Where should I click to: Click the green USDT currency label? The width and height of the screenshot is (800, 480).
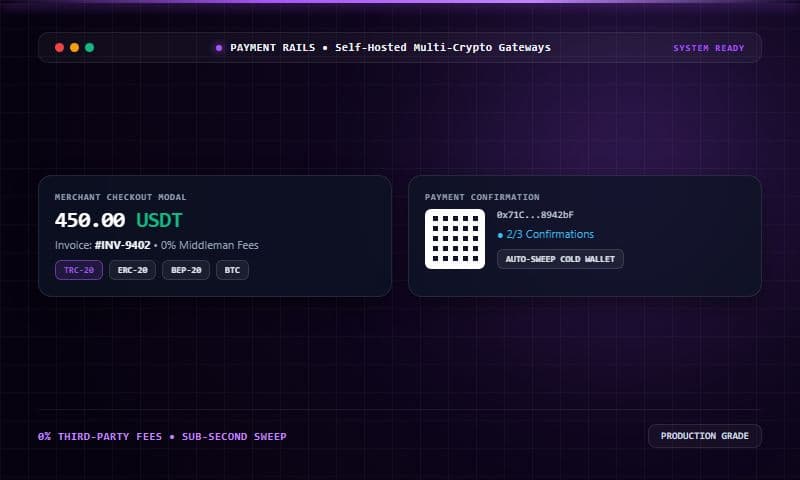point(159,220)
